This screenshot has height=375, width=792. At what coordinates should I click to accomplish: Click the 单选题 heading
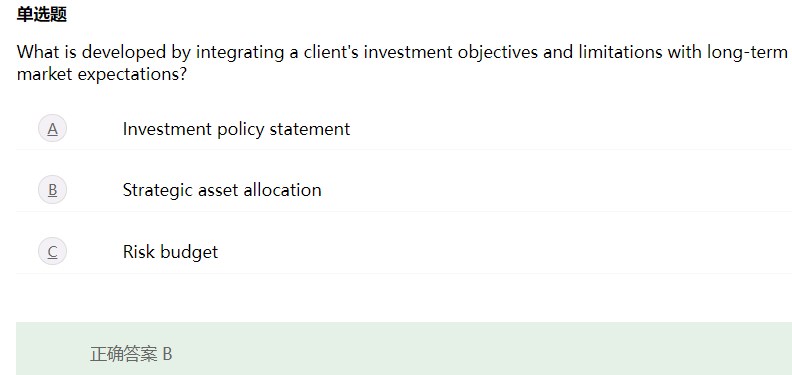[x=42, y=14]
